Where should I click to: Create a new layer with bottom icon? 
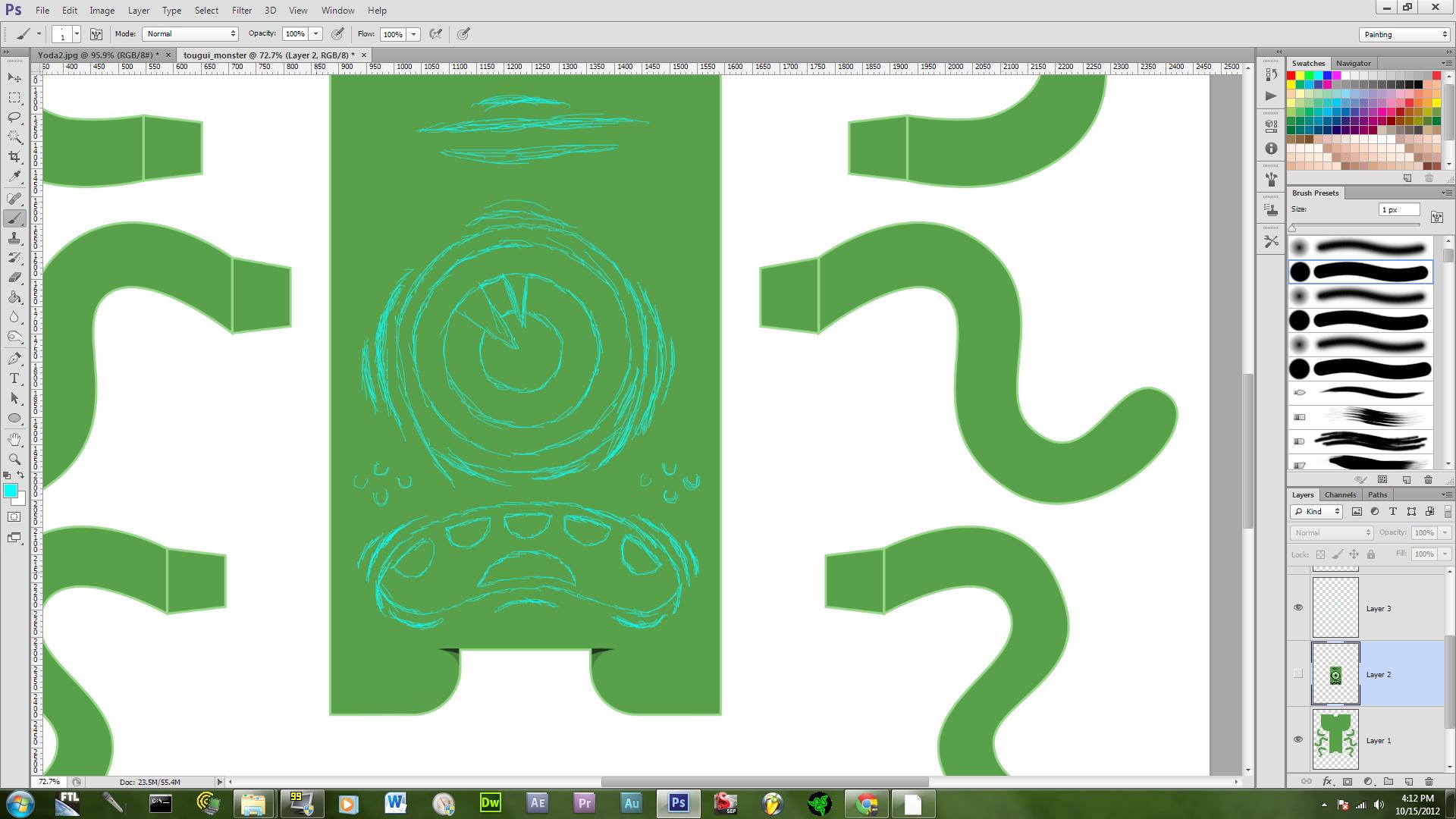[1409, 781]
